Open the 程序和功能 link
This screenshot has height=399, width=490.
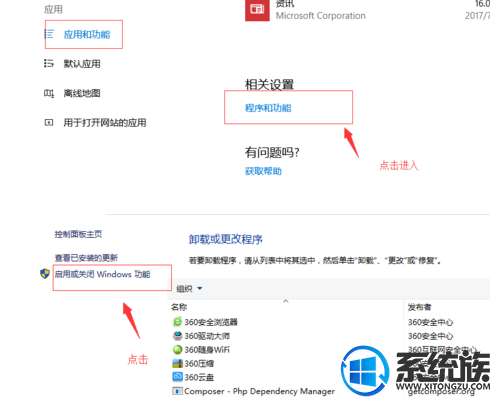pyautogui.click(x=268, y=108)
